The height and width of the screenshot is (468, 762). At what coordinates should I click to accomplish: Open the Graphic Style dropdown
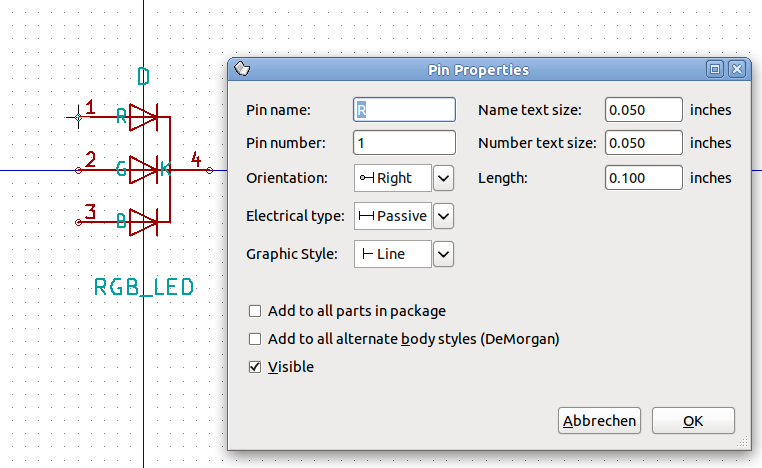[x=443, y=254]
